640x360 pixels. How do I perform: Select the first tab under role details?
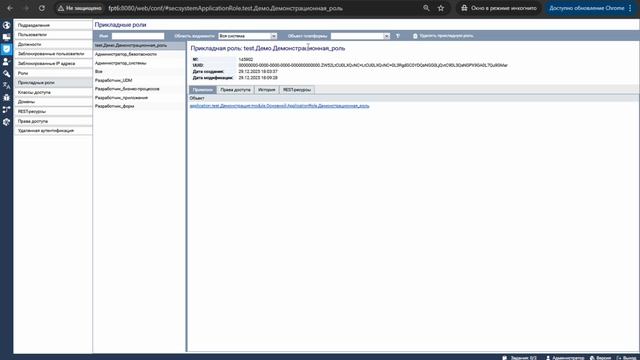(x=202, y=90)
